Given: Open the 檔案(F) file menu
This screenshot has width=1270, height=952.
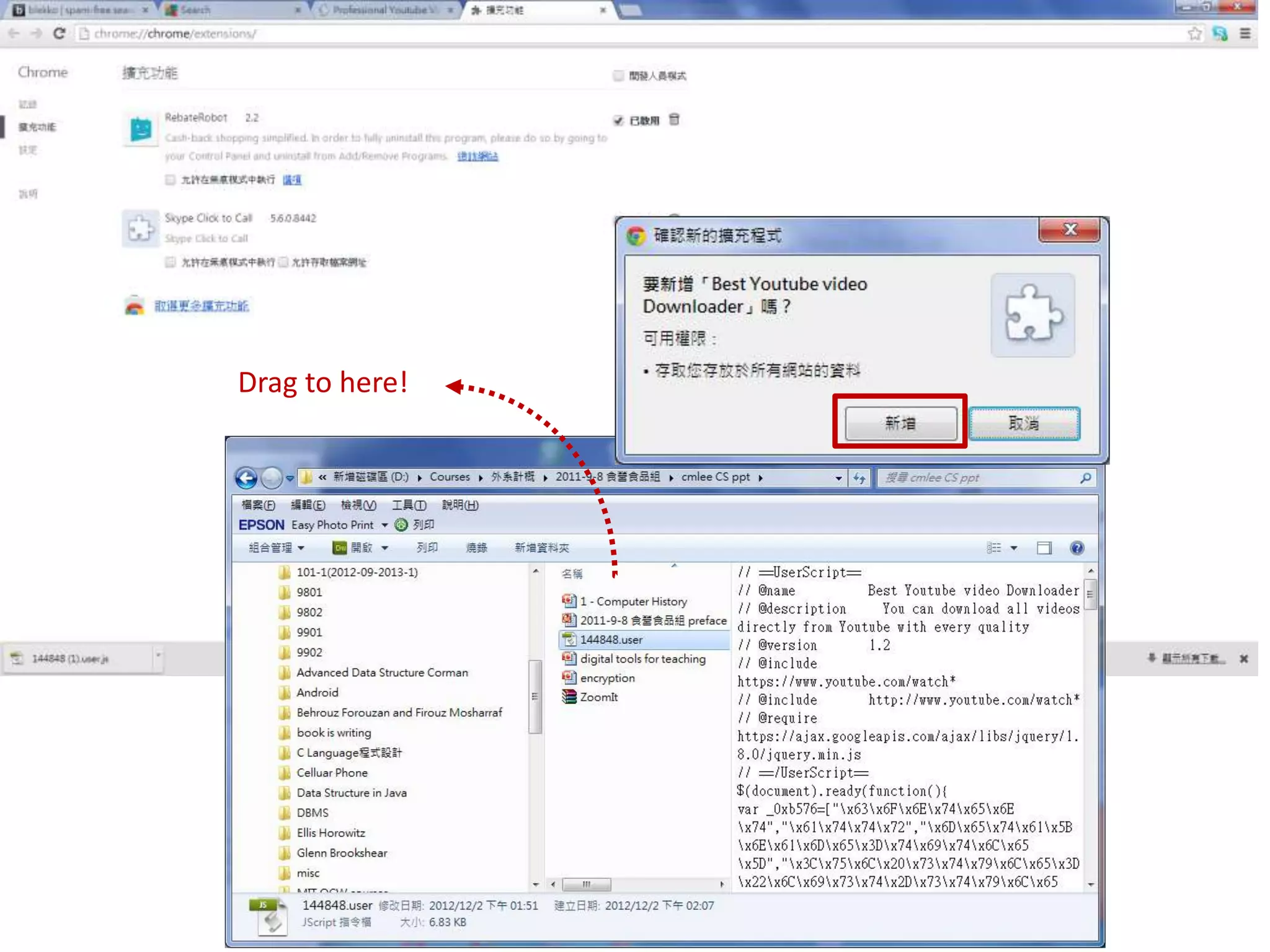Looking at the screenshot, I should pos(258,505).
